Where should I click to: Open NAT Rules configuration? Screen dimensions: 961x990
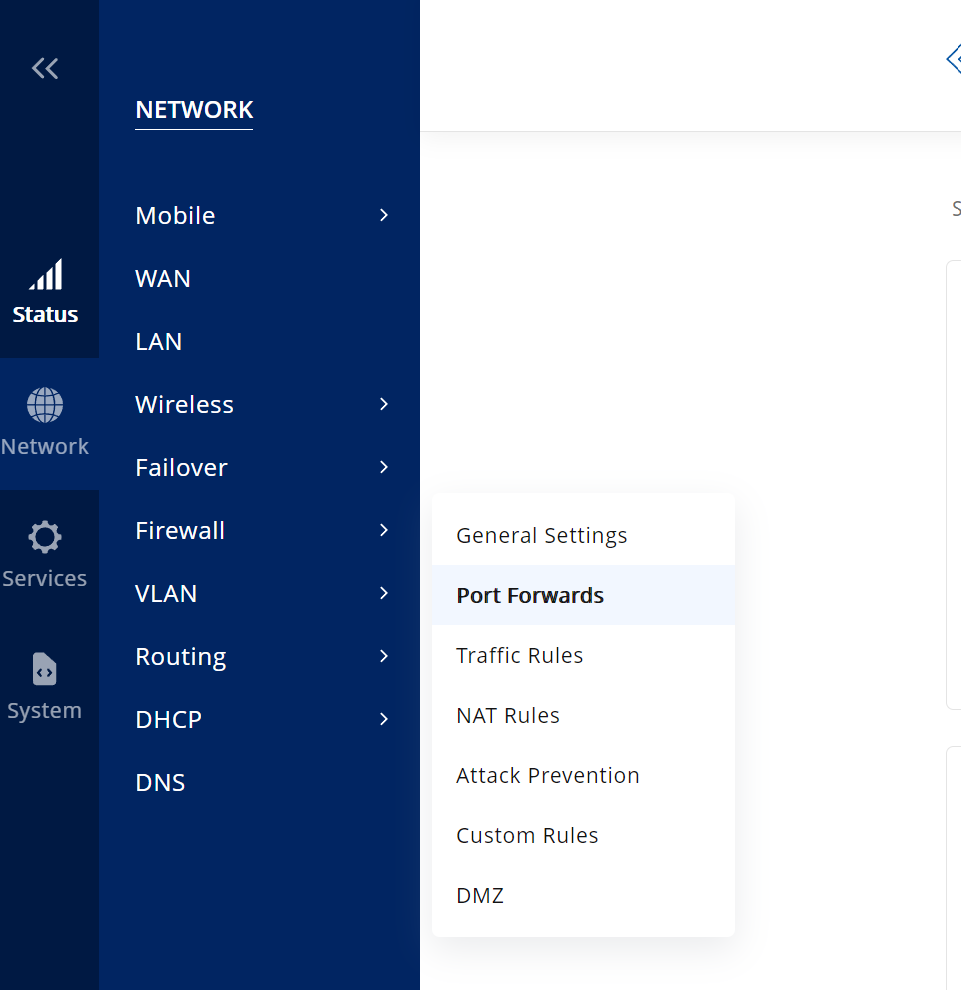506,715
